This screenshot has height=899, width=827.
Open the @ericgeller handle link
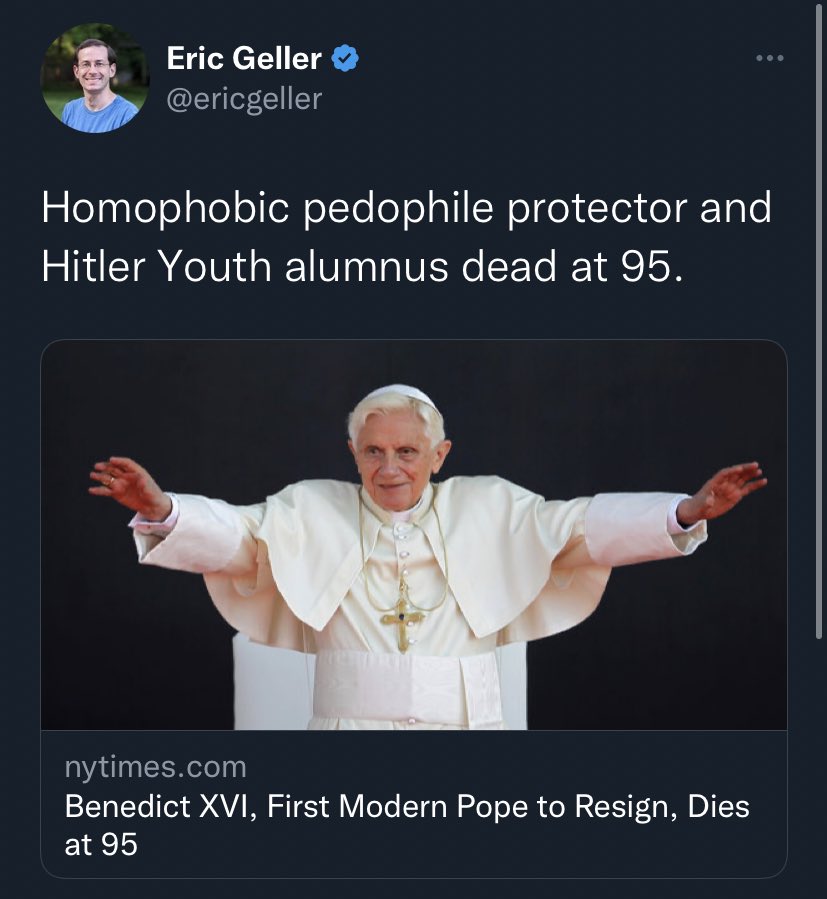click(244, 99)
